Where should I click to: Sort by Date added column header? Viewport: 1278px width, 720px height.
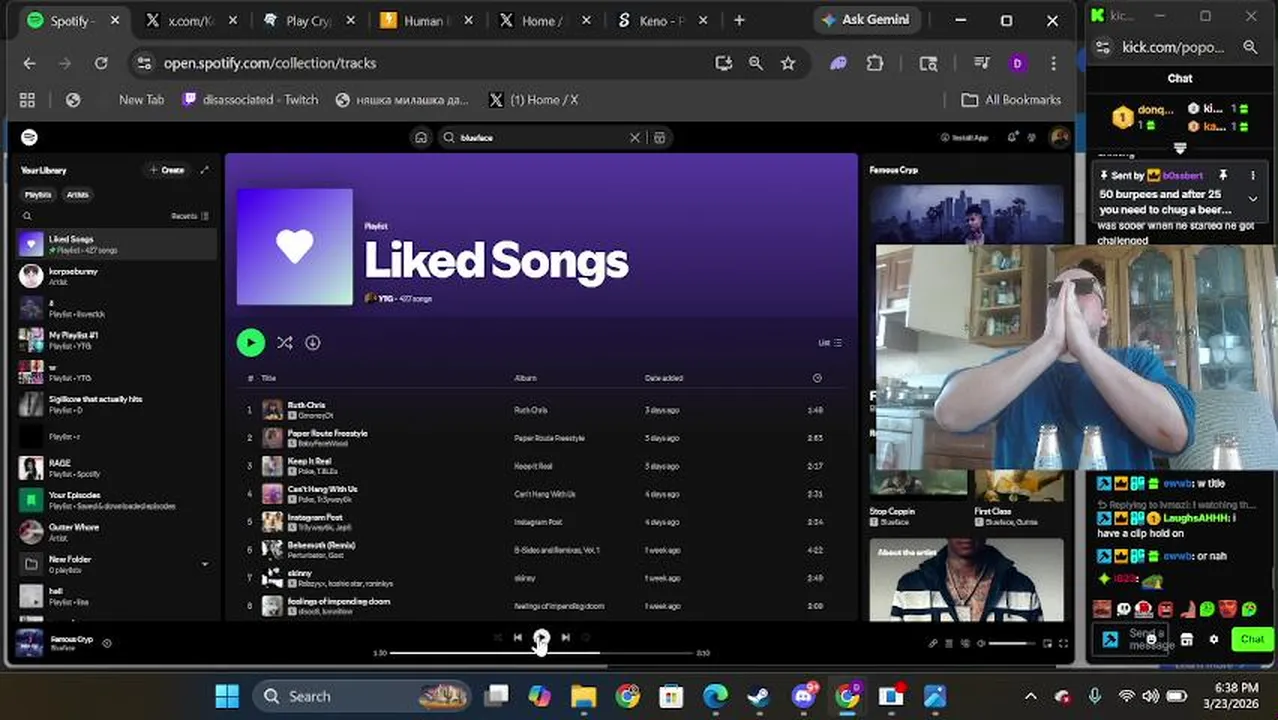click(664, 378)
